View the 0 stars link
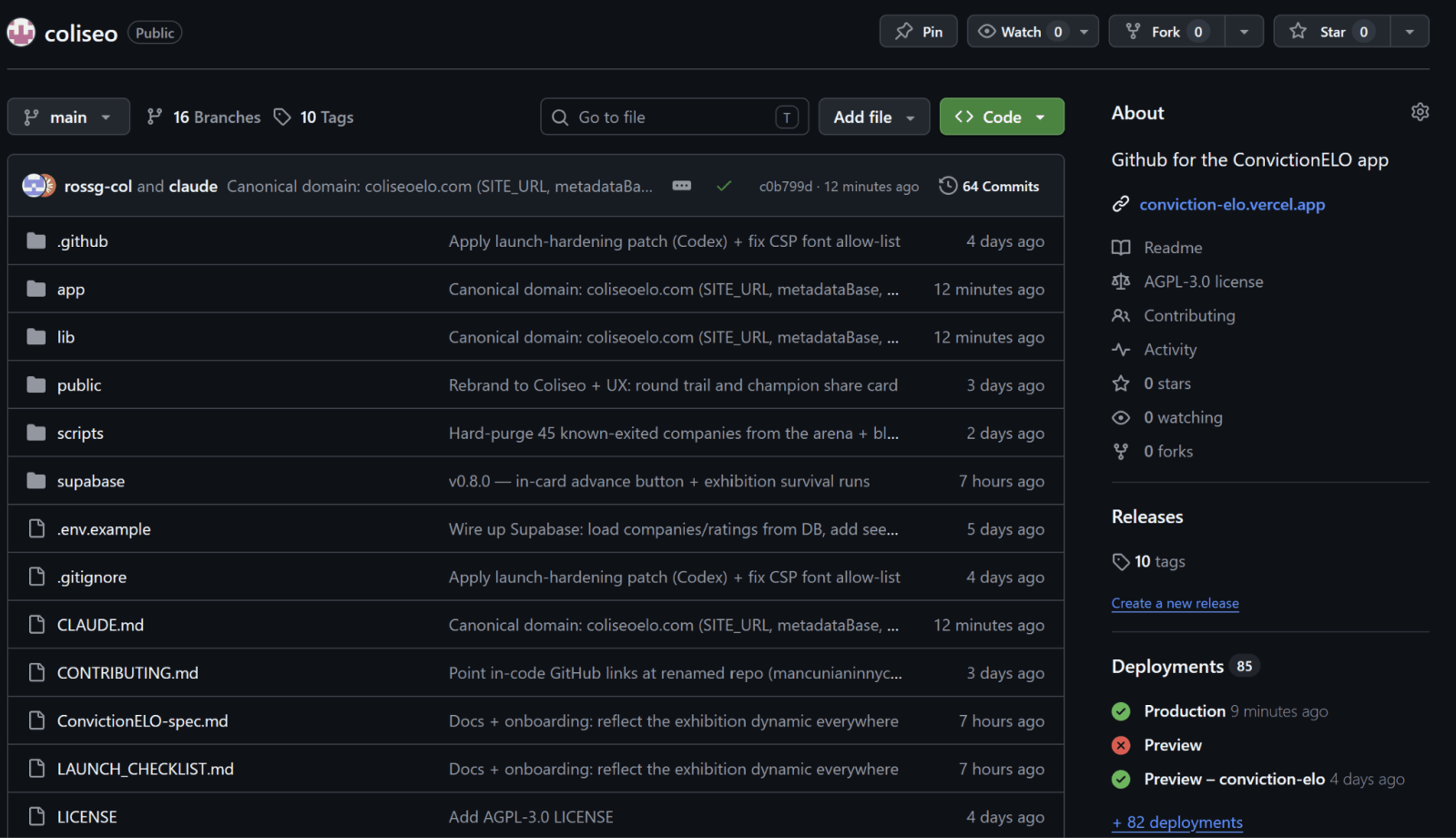 click(x=1167, y=383)
